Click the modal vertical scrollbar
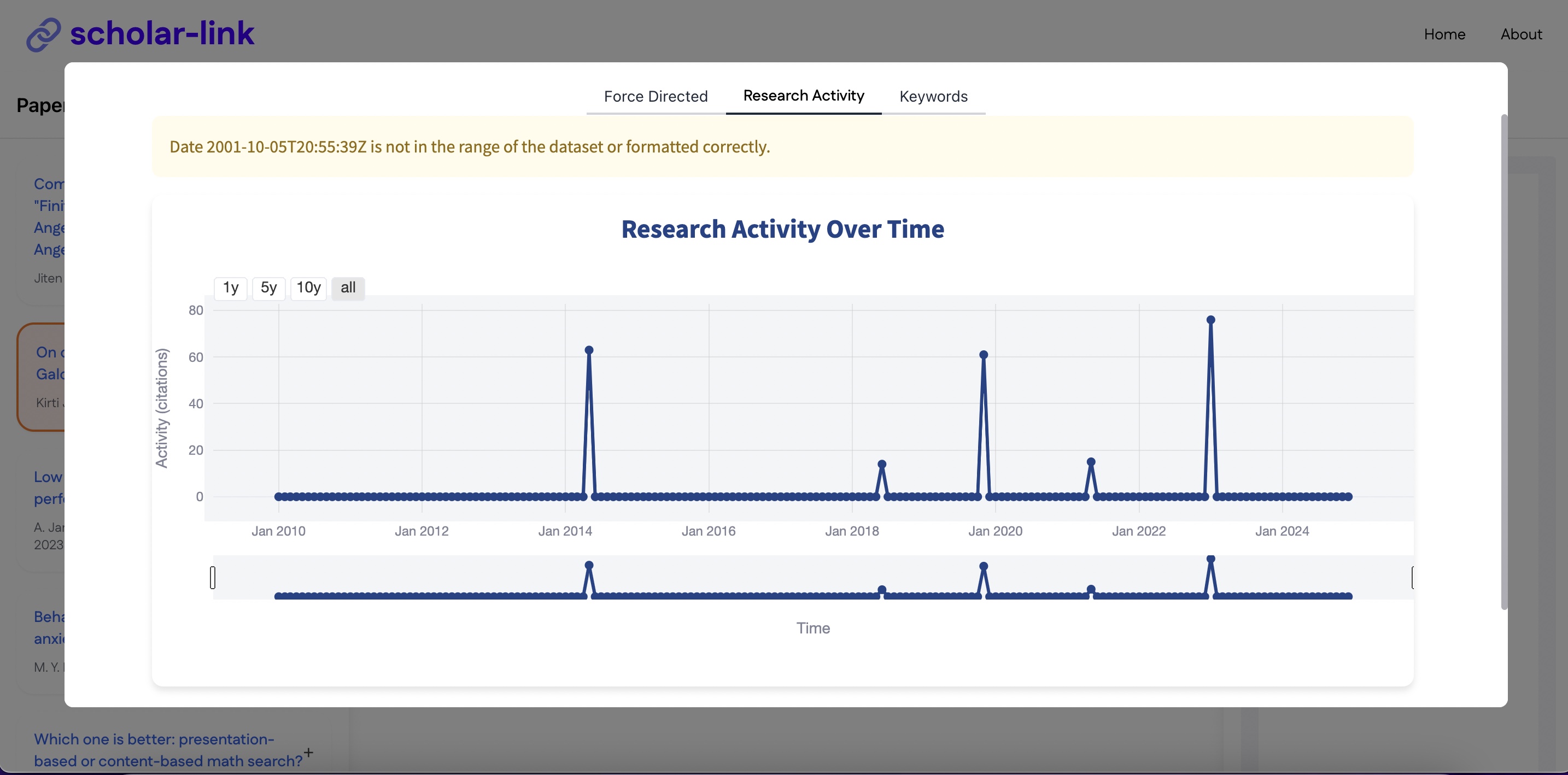 click(1503, 362)
